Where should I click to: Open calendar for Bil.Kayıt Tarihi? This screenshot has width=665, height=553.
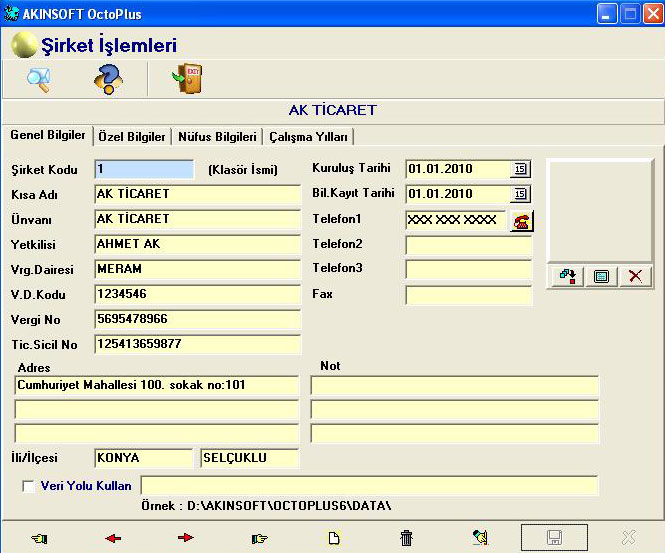tap(520, 194)
